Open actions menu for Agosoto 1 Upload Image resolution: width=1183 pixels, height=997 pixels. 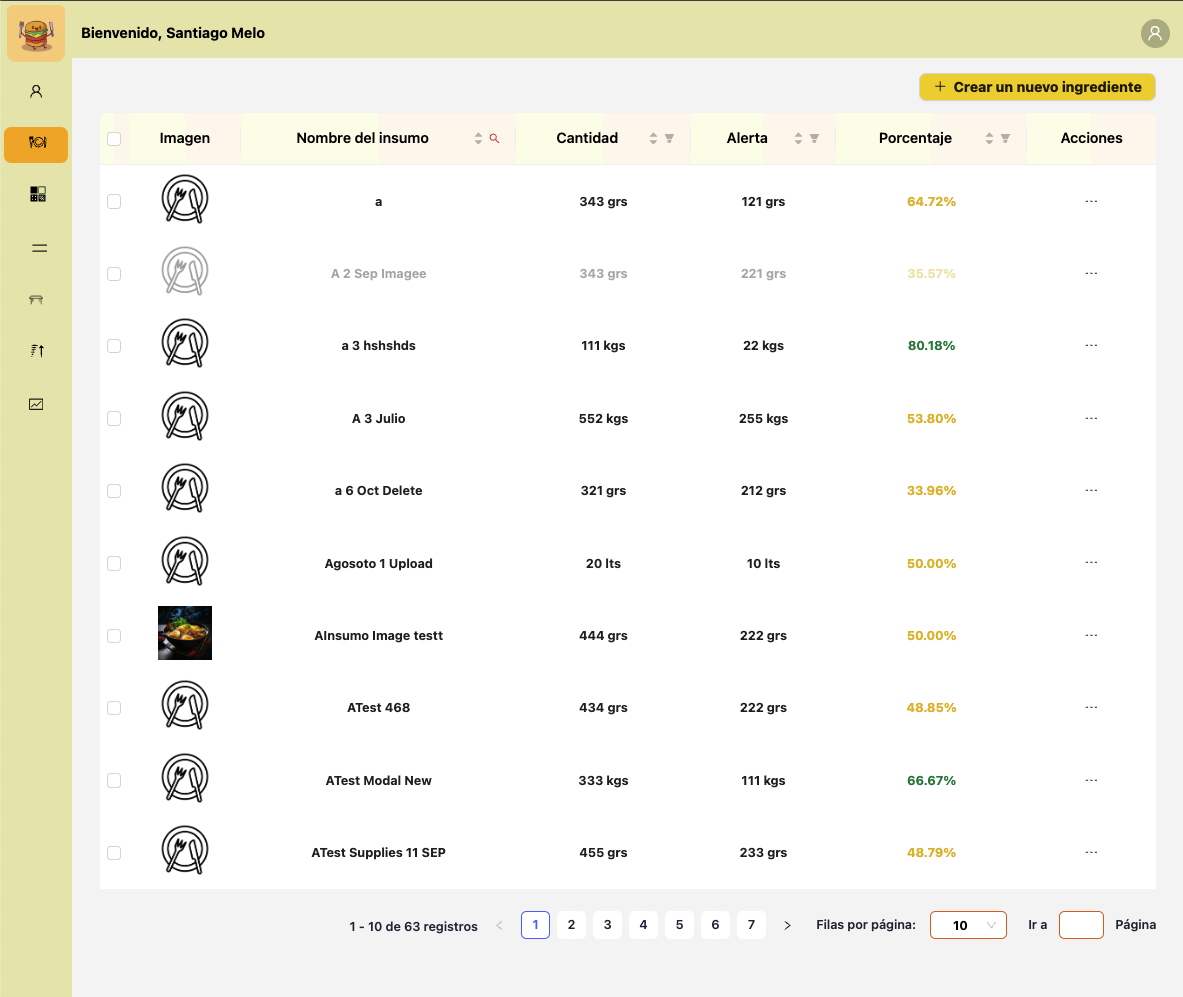pyautogui.click(x=1091, y=563)
